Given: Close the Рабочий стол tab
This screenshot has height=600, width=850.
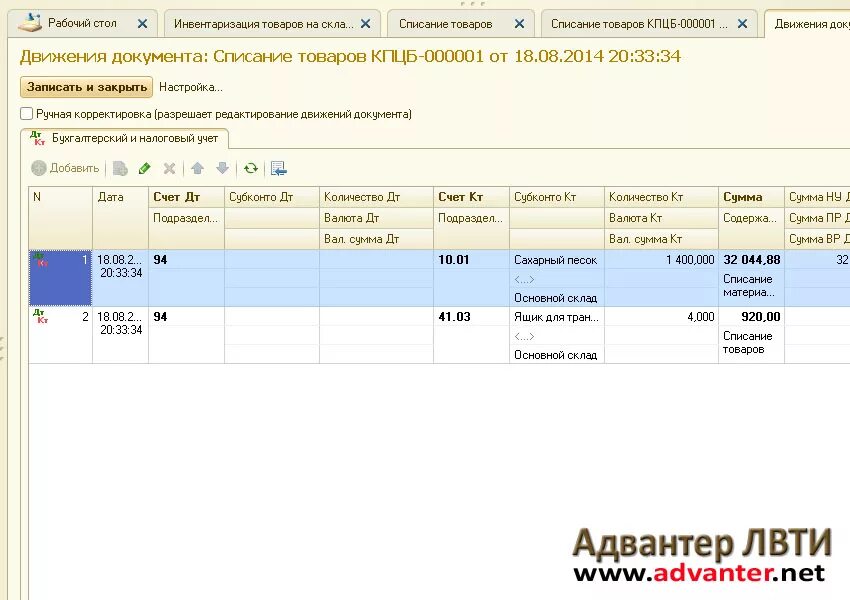Looking at the screenshot, I should click(142, 24).
